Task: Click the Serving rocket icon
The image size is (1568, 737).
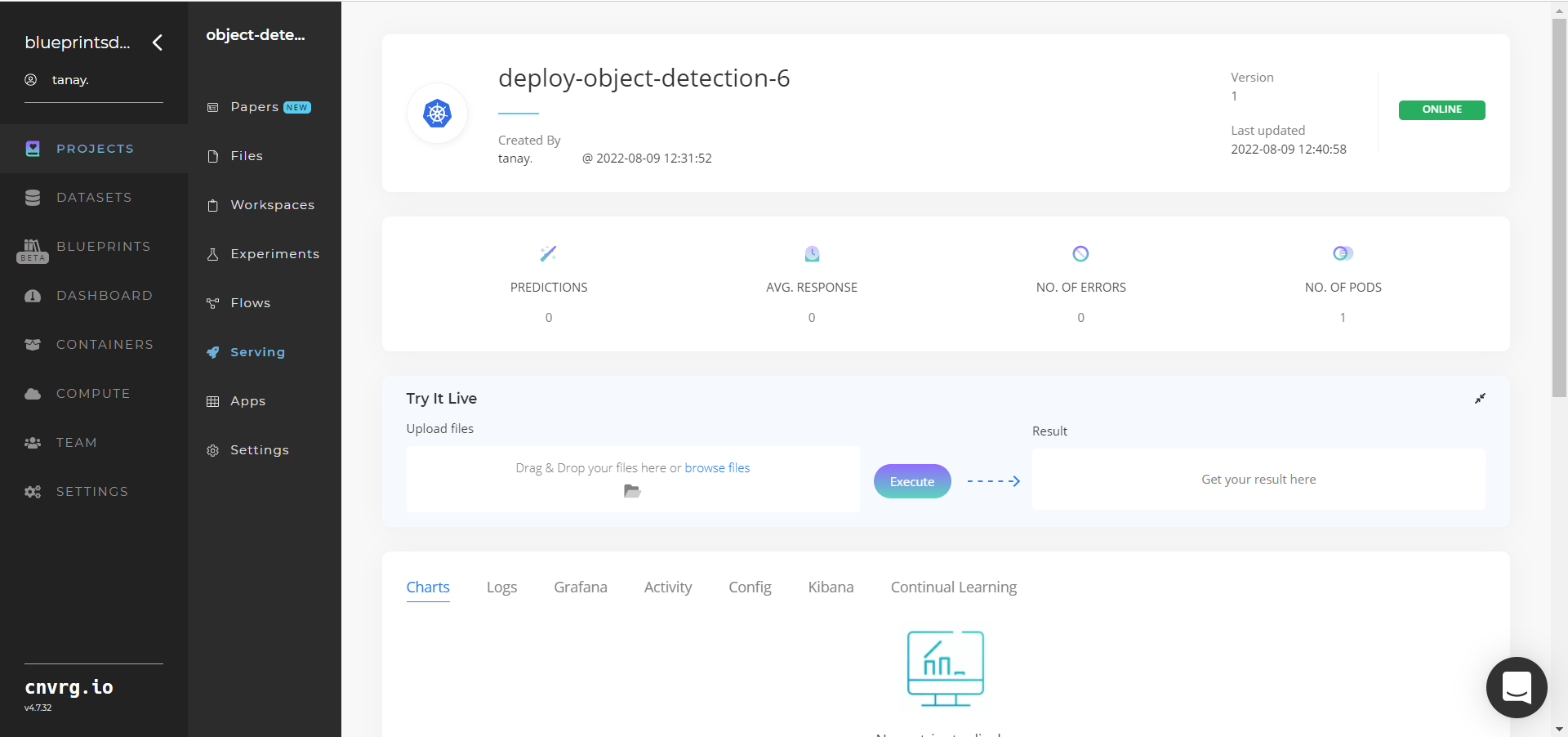Action: pos(213,352)
